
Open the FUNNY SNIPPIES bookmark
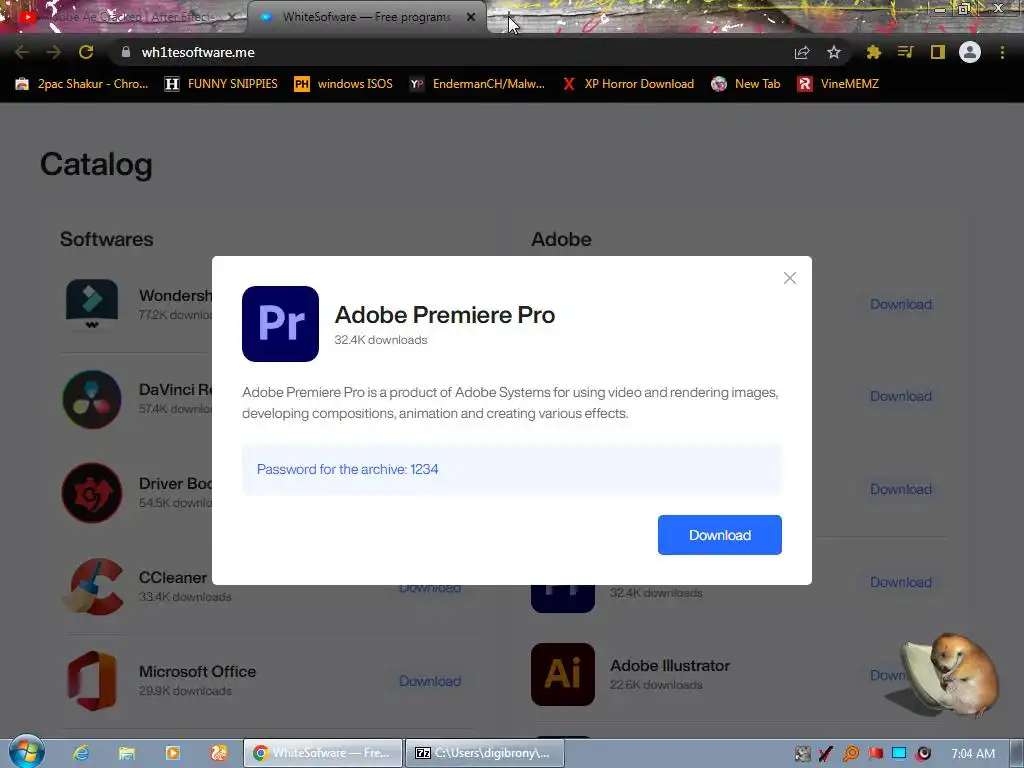(x=221, y=84)
